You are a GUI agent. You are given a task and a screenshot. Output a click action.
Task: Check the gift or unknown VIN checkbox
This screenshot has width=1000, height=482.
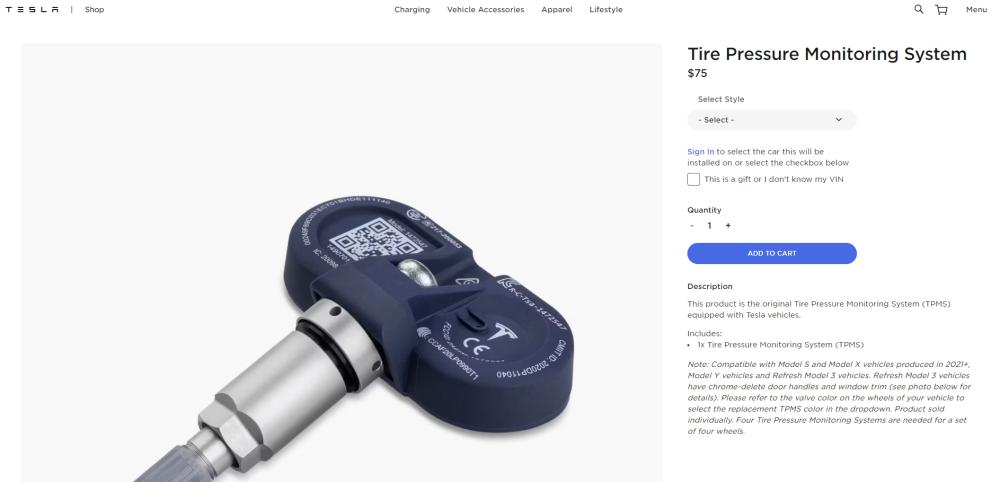693,179
